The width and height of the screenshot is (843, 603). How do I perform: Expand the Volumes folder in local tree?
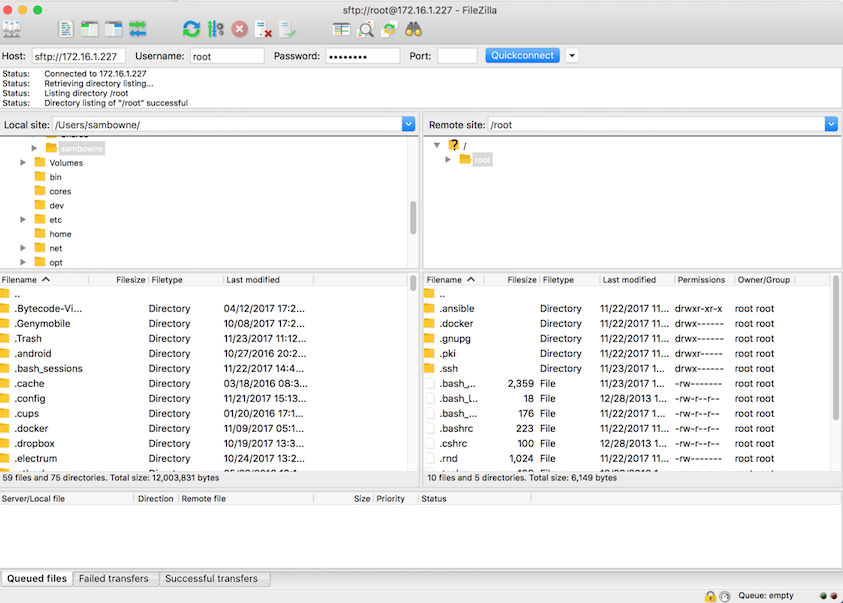23,162
